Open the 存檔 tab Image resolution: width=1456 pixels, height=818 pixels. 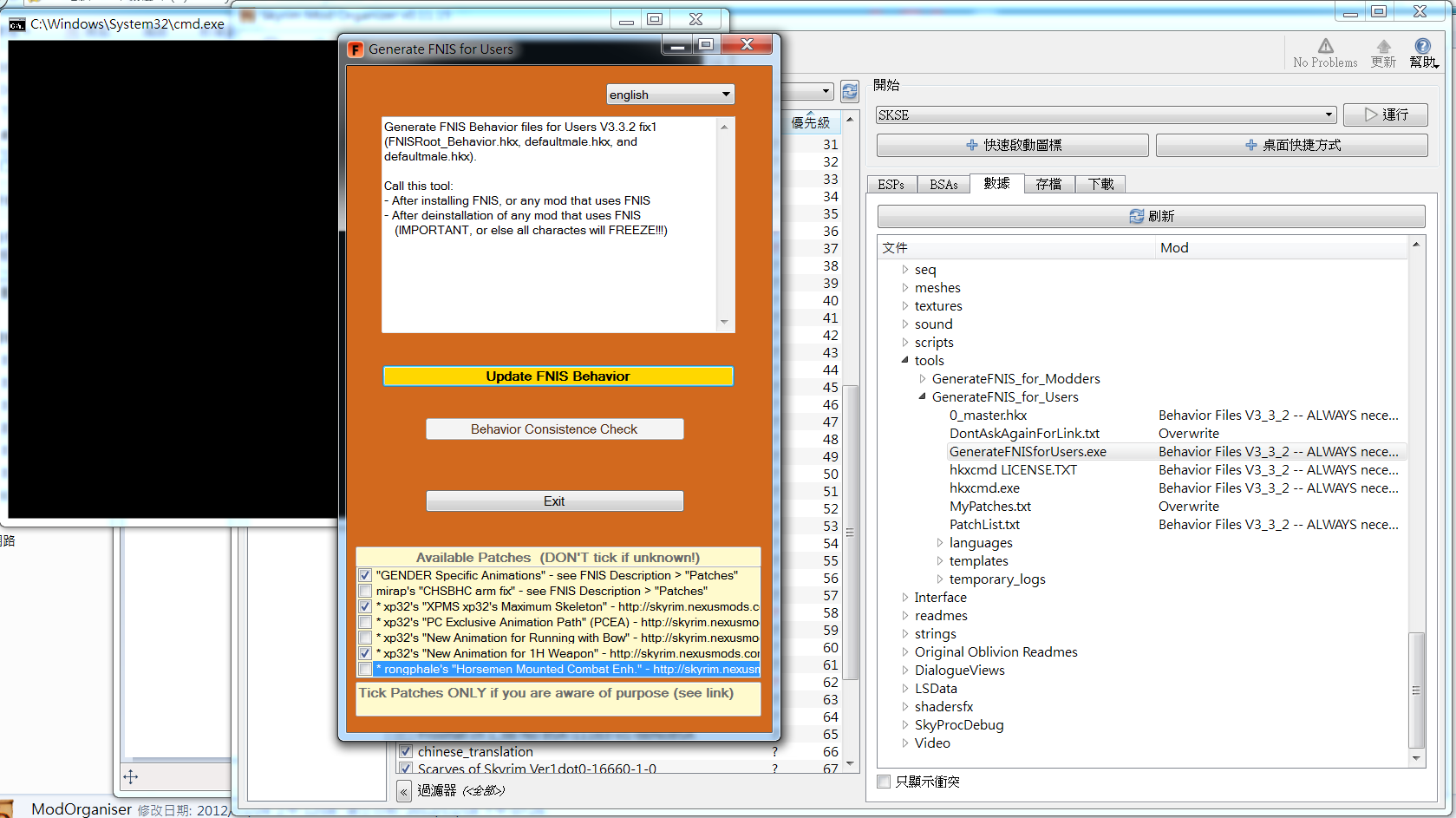pos(1049,185)
